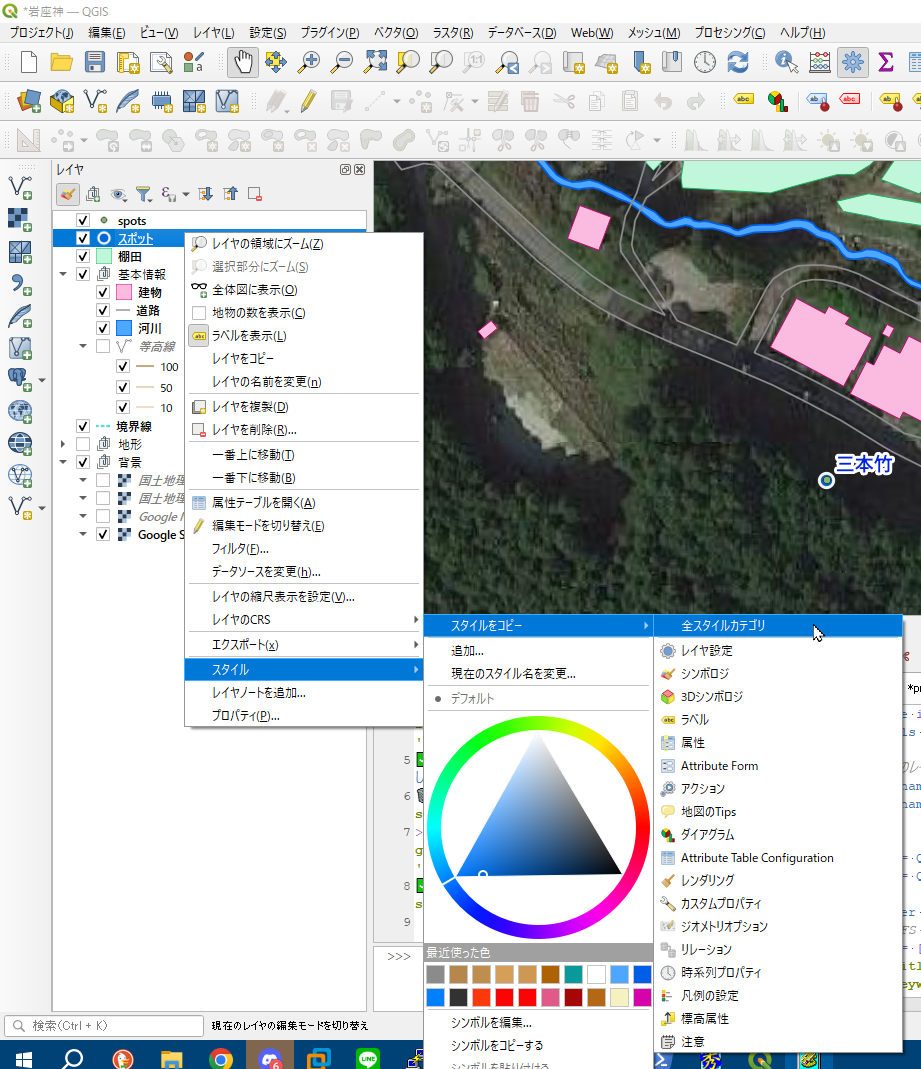Click Add Raster Layer side icon
The height and width of the screenshot is (1069, 921).
coord(20,218)
